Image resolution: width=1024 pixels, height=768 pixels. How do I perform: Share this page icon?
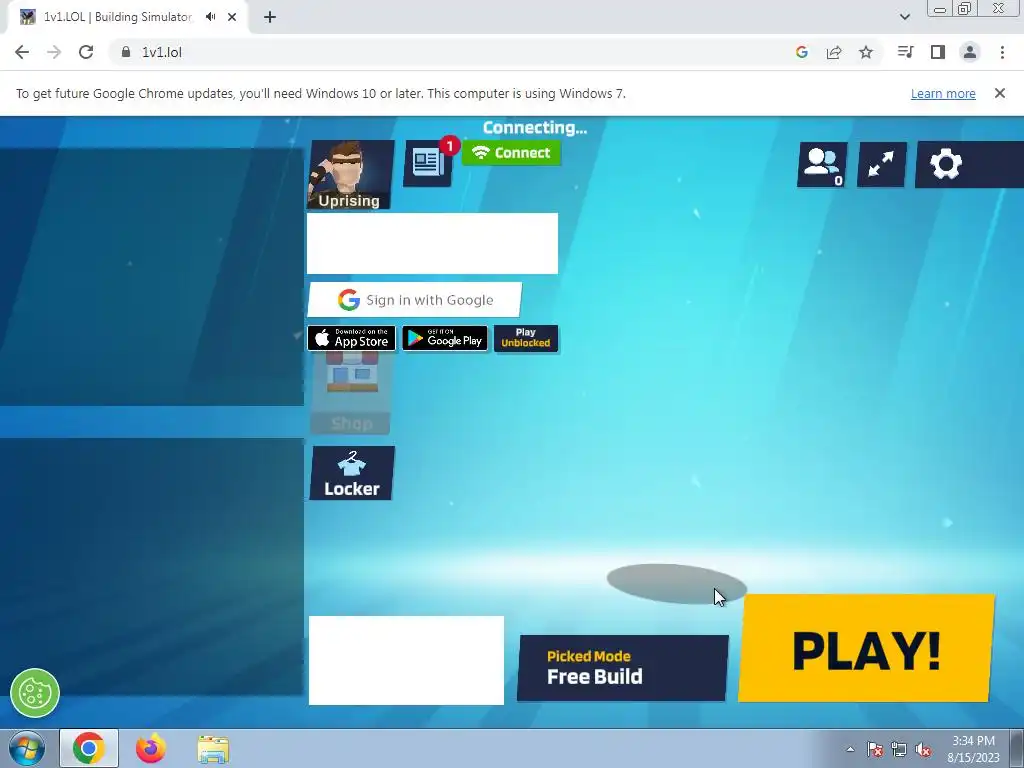click(834, 52)
